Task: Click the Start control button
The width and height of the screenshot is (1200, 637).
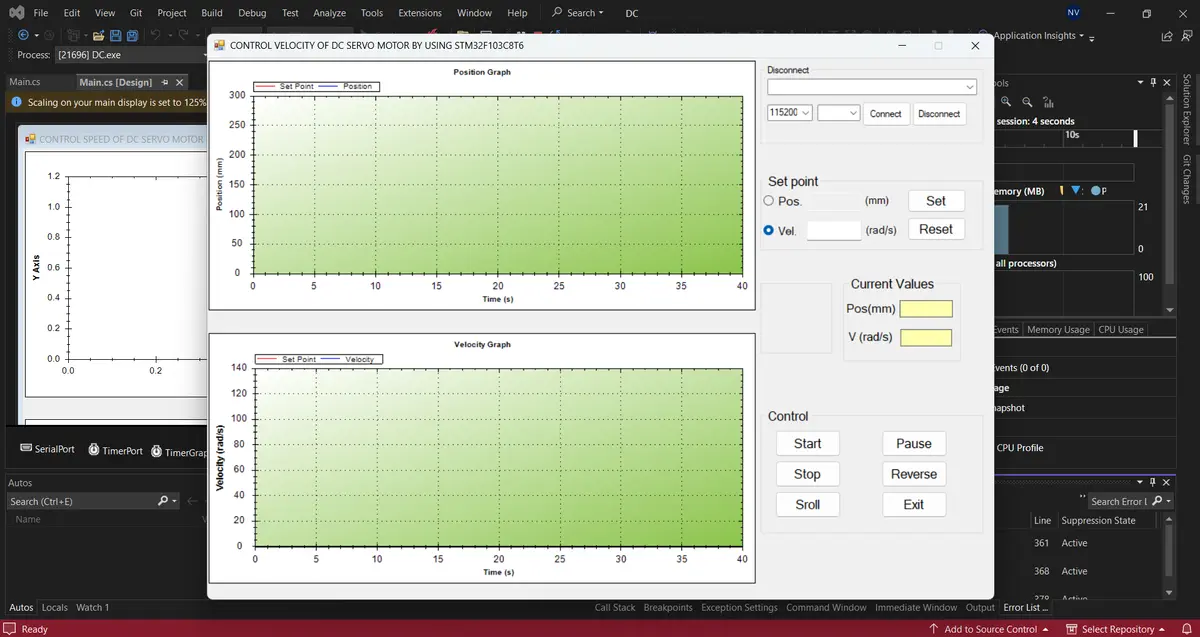Action: click(808, 444)
